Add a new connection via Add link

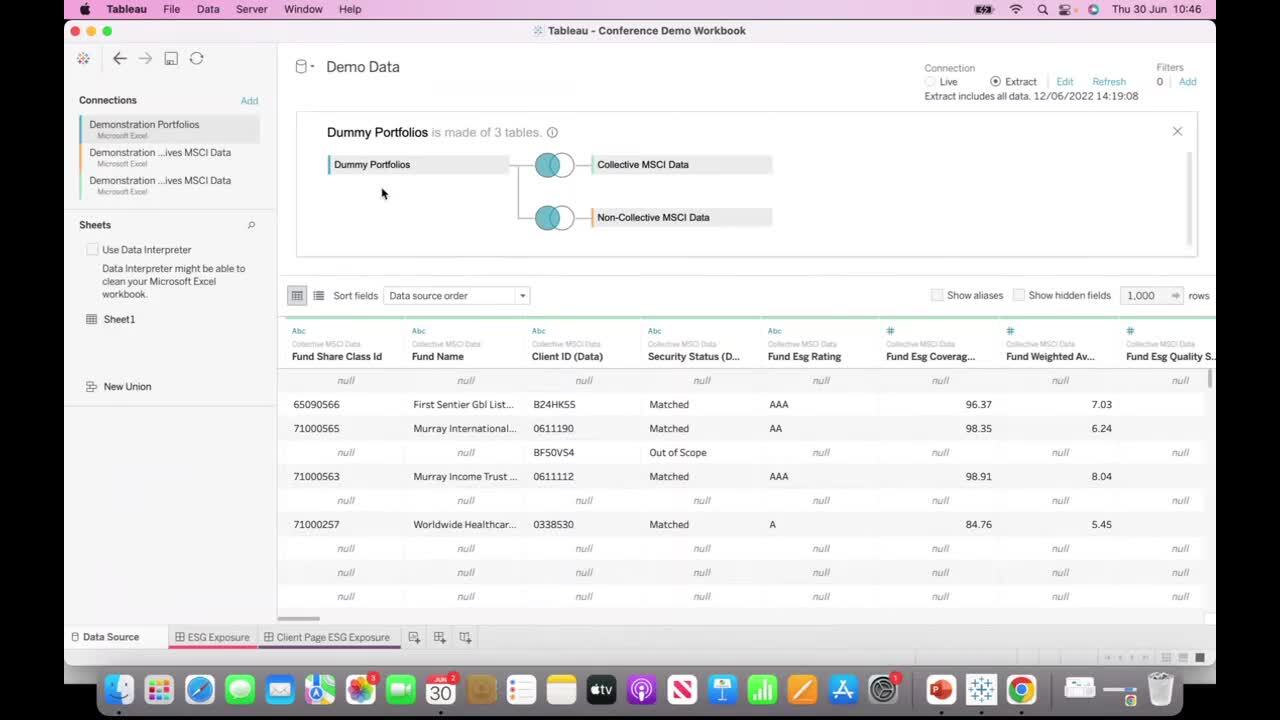(249, 101)
